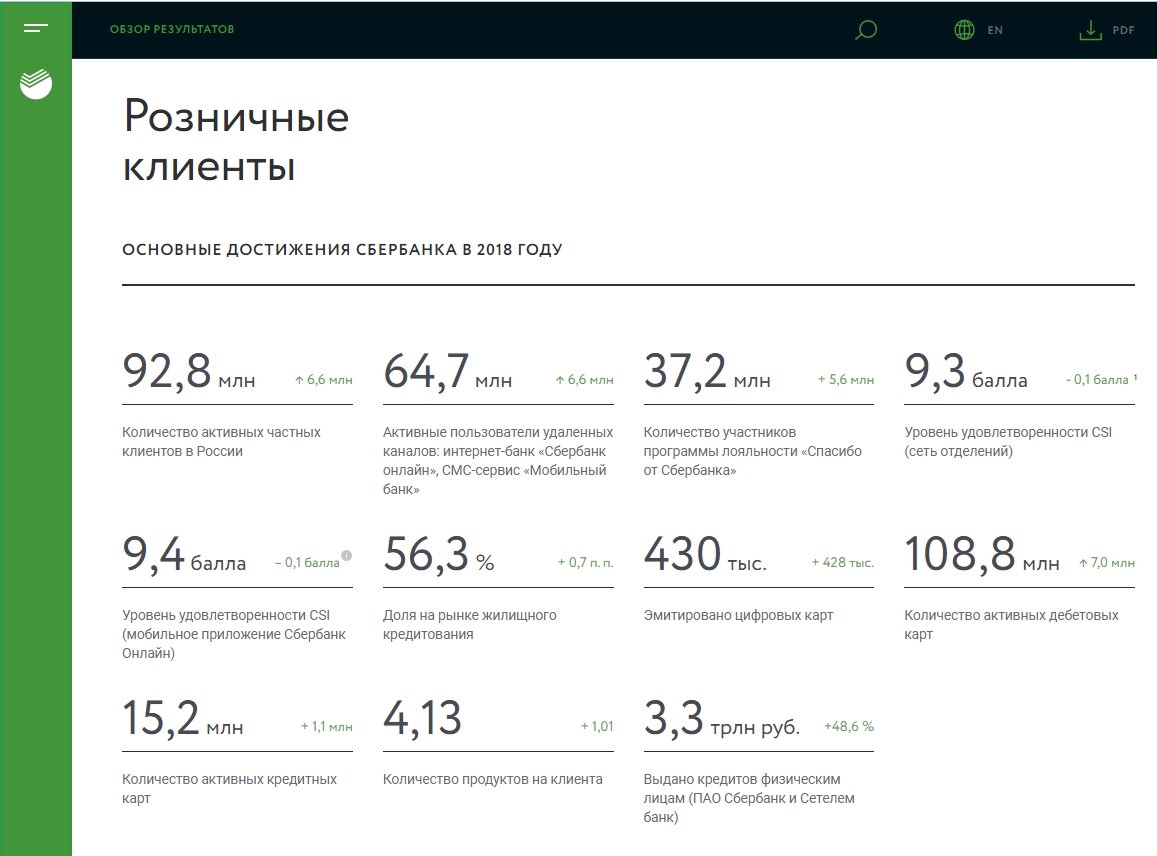This screenshot has width=1157, height=856.
Task: Click the value "430 тыс."
Action: click(705, 554)
